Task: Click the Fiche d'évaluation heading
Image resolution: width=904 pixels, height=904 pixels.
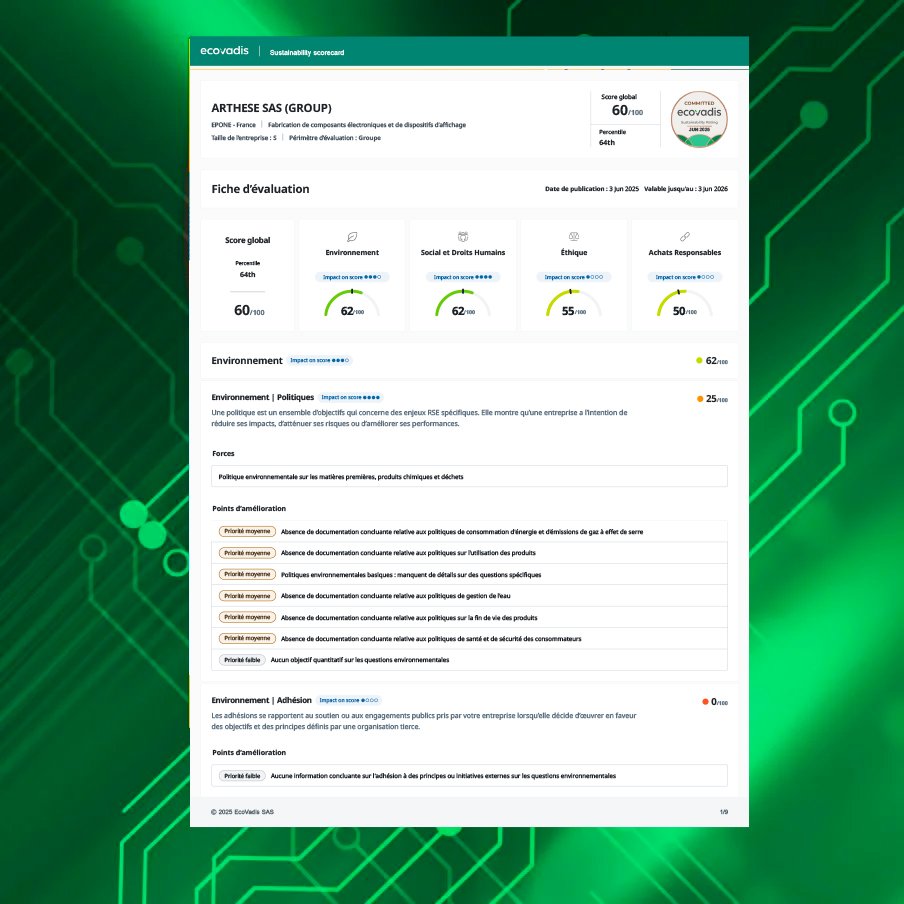Action: (260, 189)
